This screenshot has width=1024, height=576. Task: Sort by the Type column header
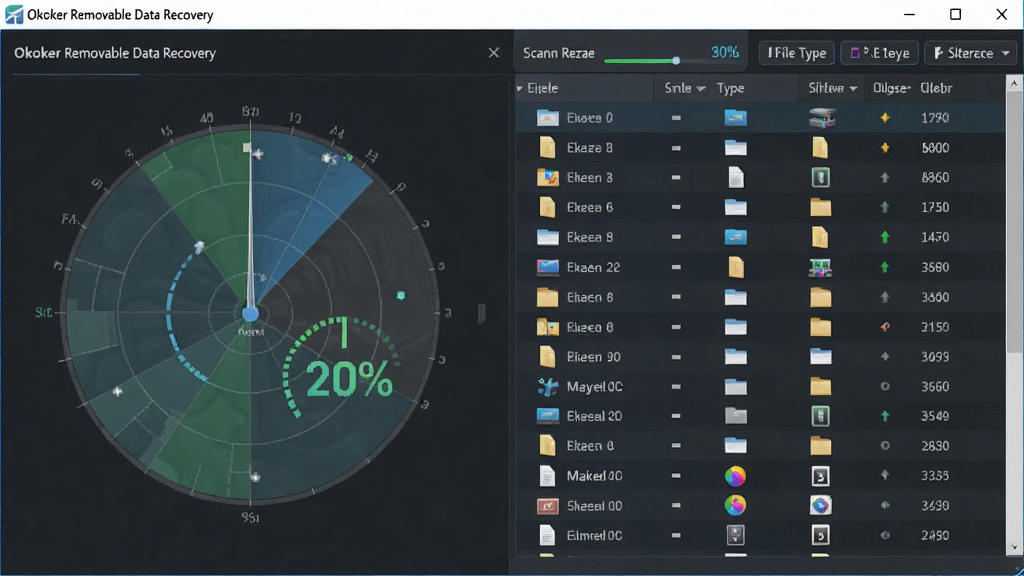tap(730, 88)
